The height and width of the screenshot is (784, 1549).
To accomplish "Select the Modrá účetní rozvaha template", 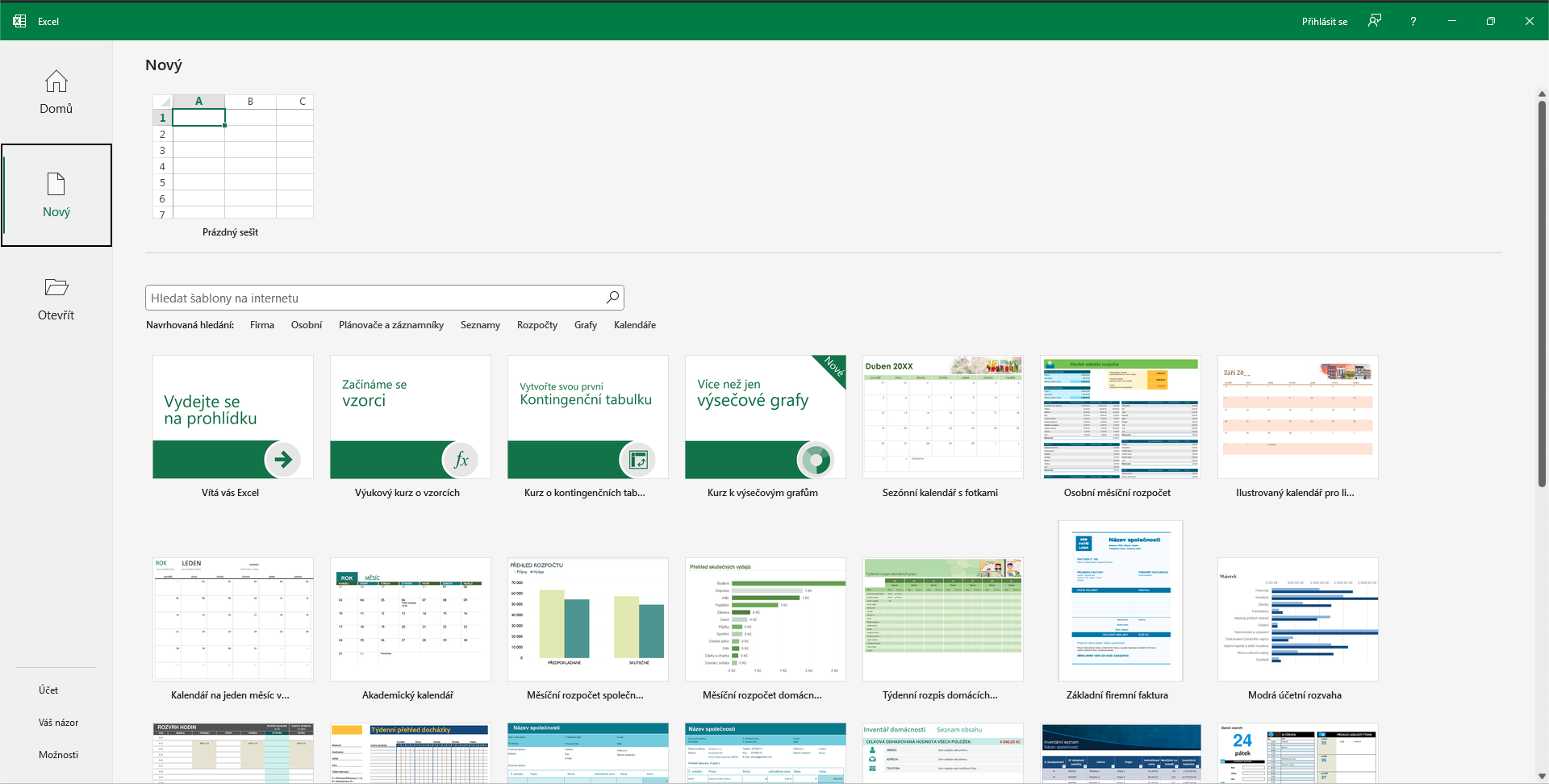I will tap(1297, 619).
